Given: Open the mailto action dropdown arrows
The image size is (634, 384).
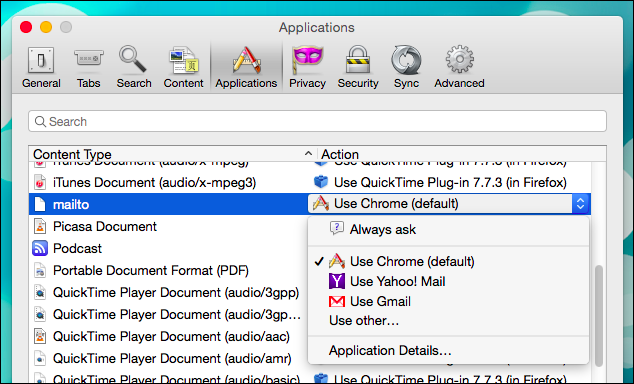Looking at the screenshot, I should [581, 204].
